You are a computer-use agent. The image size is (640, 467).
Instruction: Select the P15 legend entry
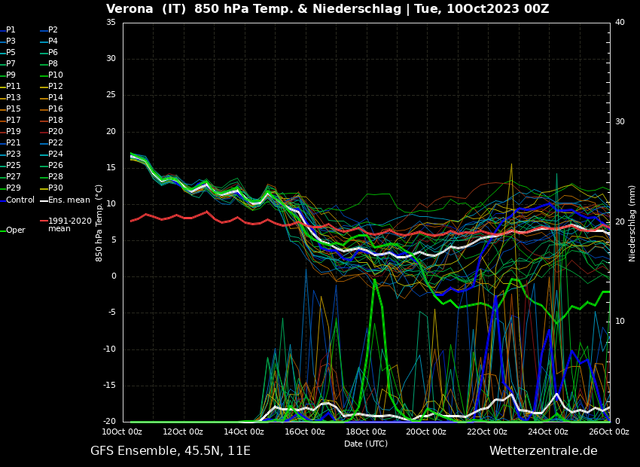click(11, 109)
